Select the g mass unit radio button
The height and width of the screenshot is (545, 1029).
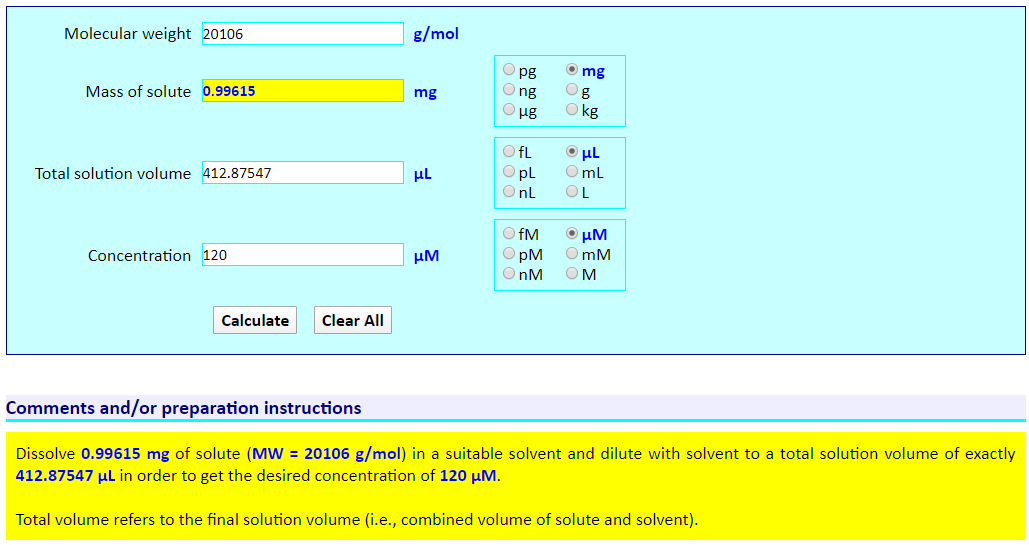point(572,89)
